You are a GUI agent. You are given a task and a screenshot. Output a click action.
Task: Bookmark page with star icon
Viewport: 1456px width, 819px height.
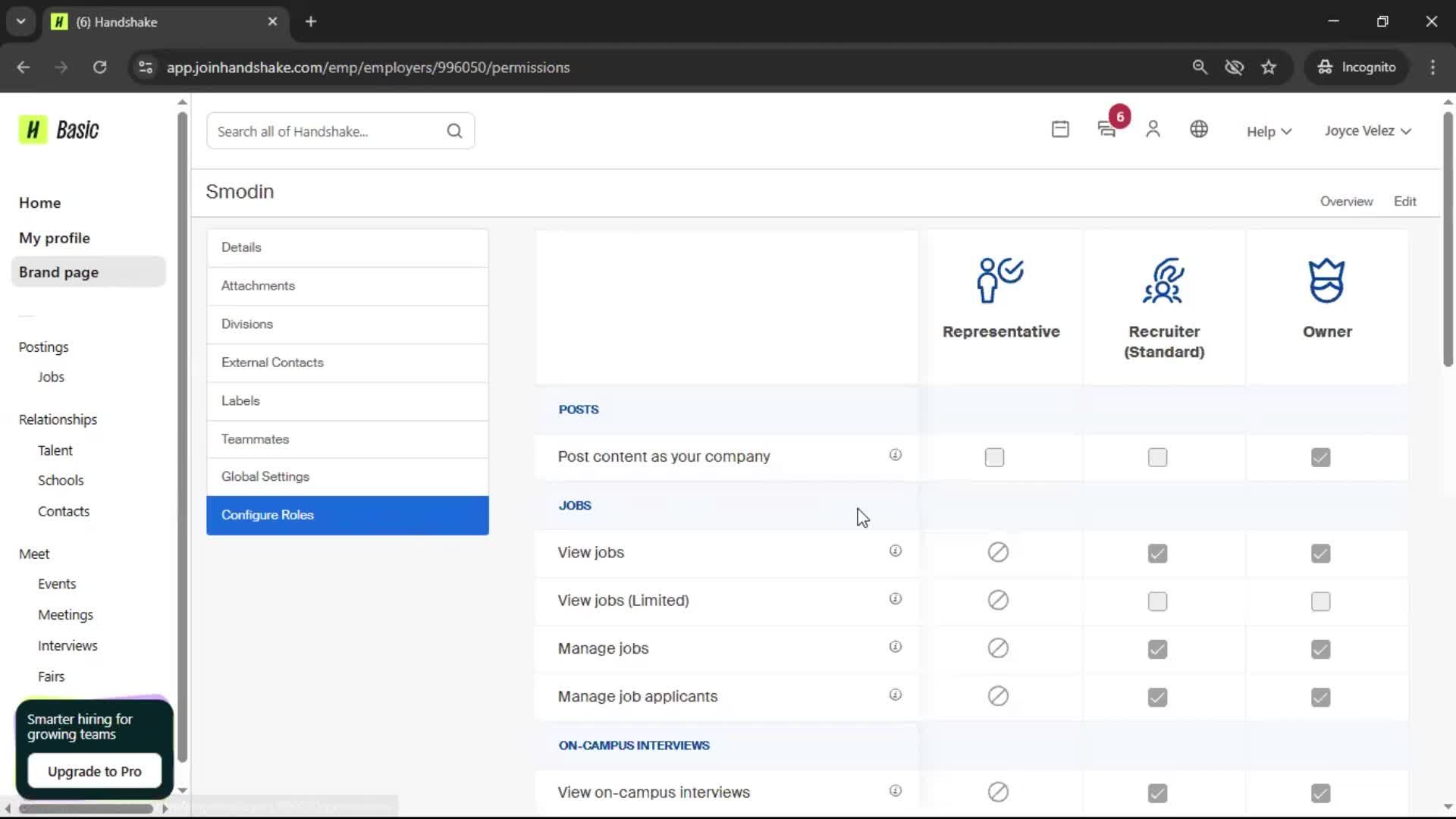[x=1269, y=67]
